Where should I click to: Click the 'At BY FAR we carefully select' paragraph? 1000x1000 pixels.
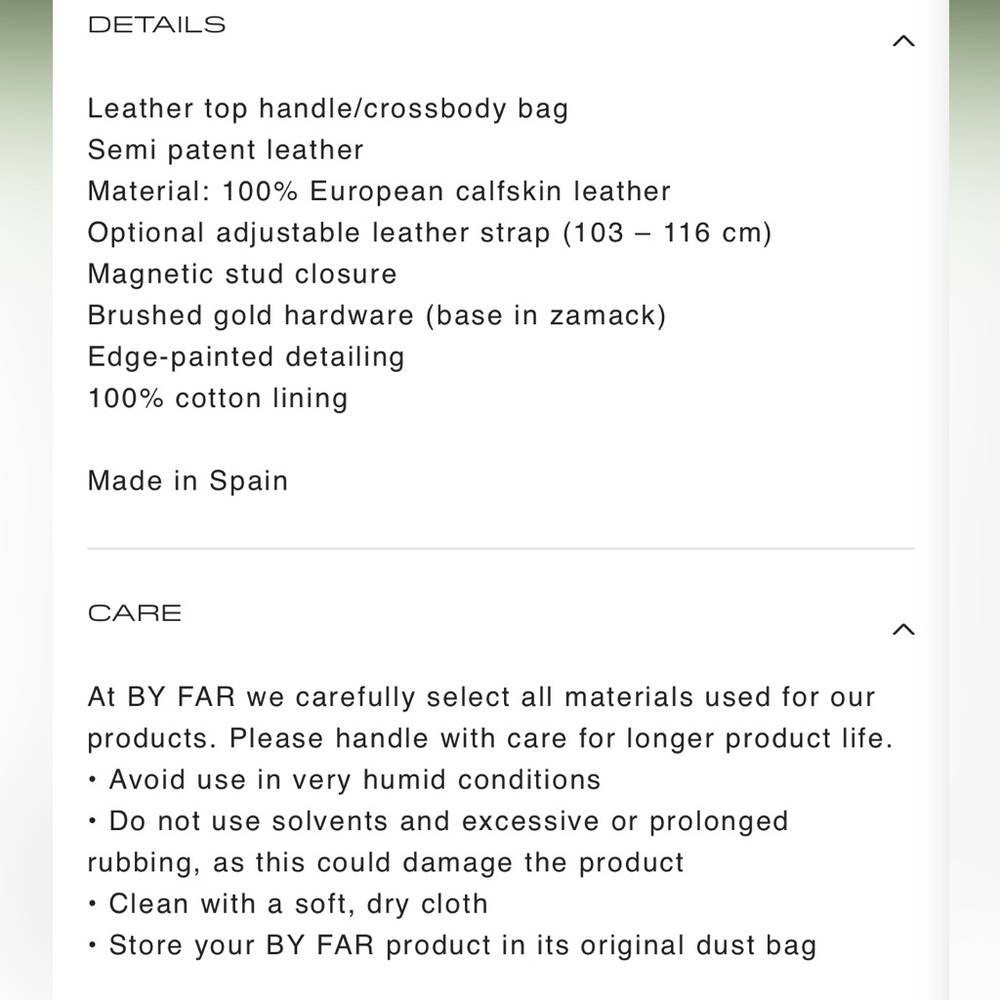[x=490, y=717]
